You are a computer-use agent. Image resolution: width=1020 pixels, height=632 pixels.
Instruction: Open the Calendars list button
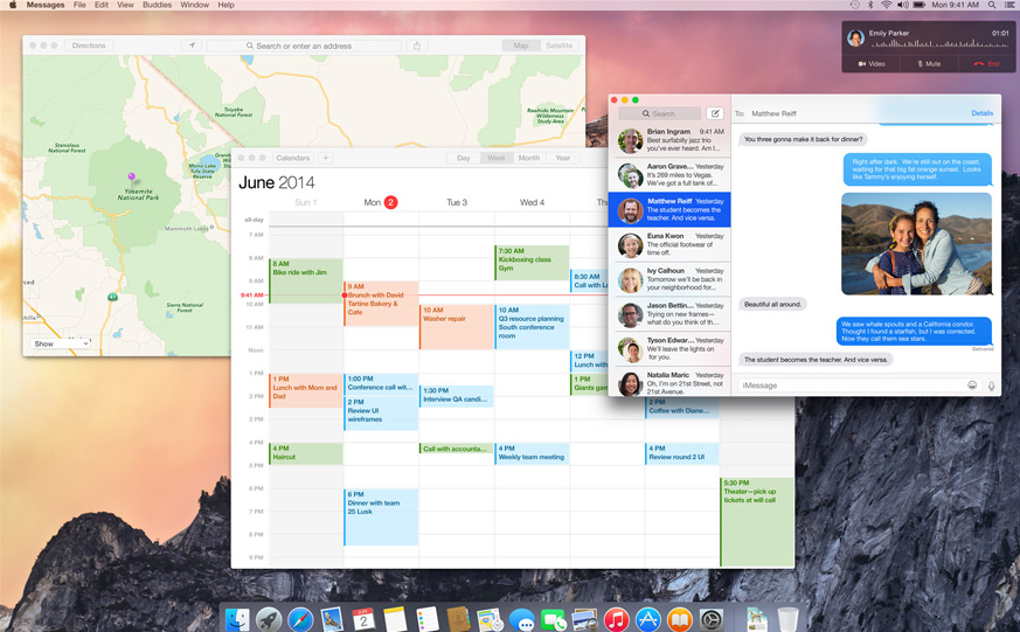[293, 157]
